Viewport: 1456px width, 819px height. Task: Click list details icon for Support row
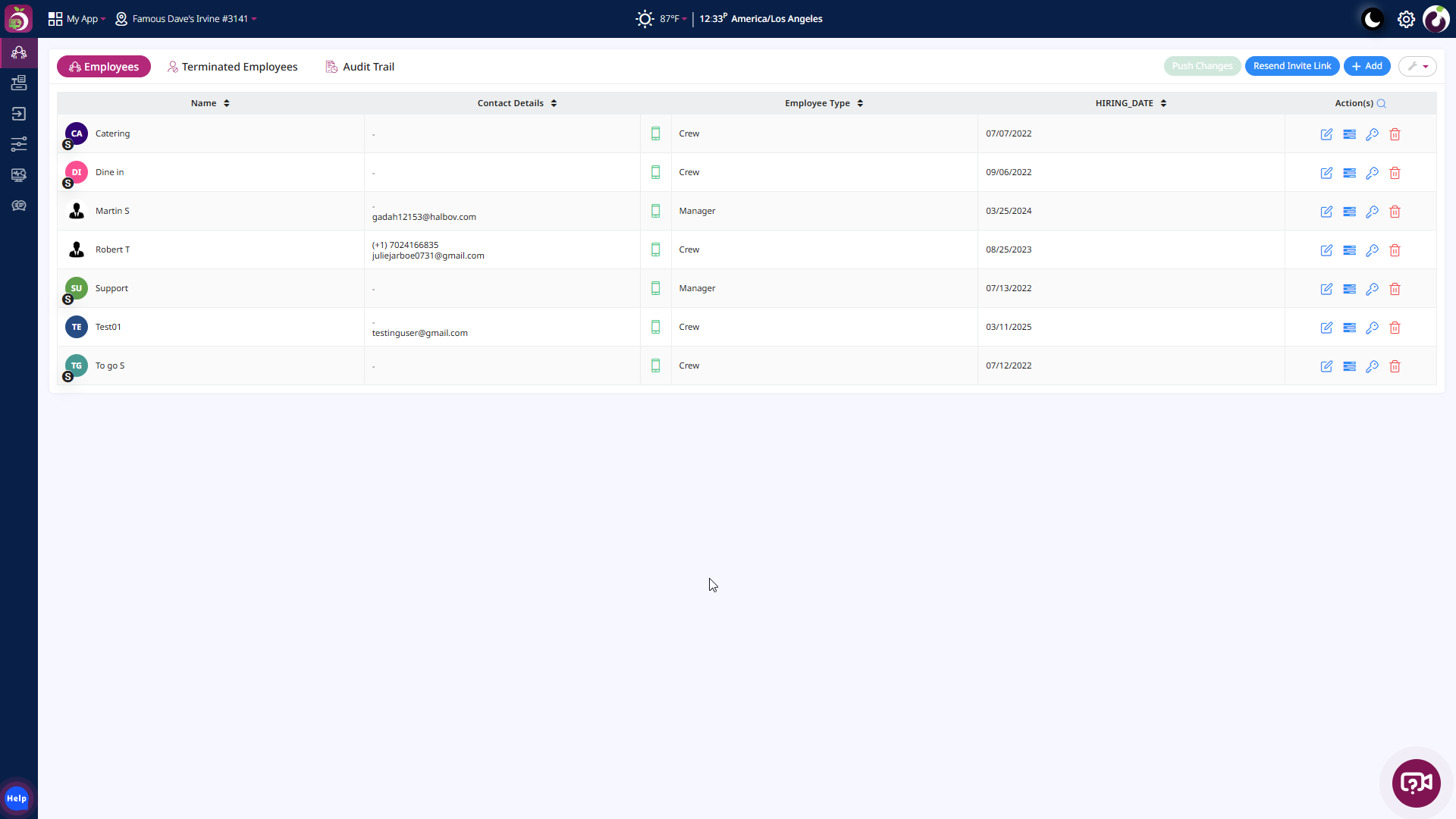point(1349,289)
